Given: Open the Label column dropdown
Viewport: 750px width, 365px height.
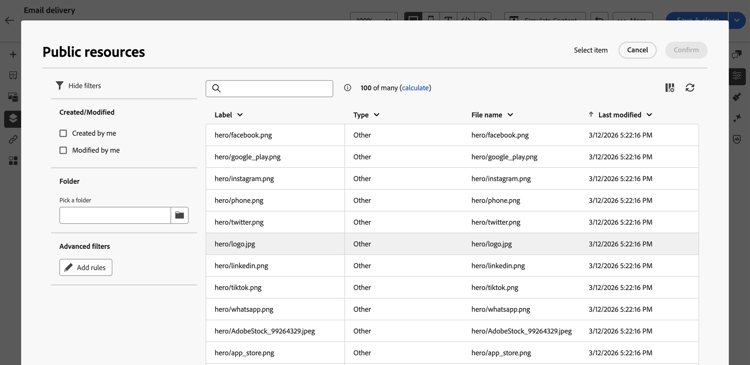Looking at the screenshot, I should point(240,115).
